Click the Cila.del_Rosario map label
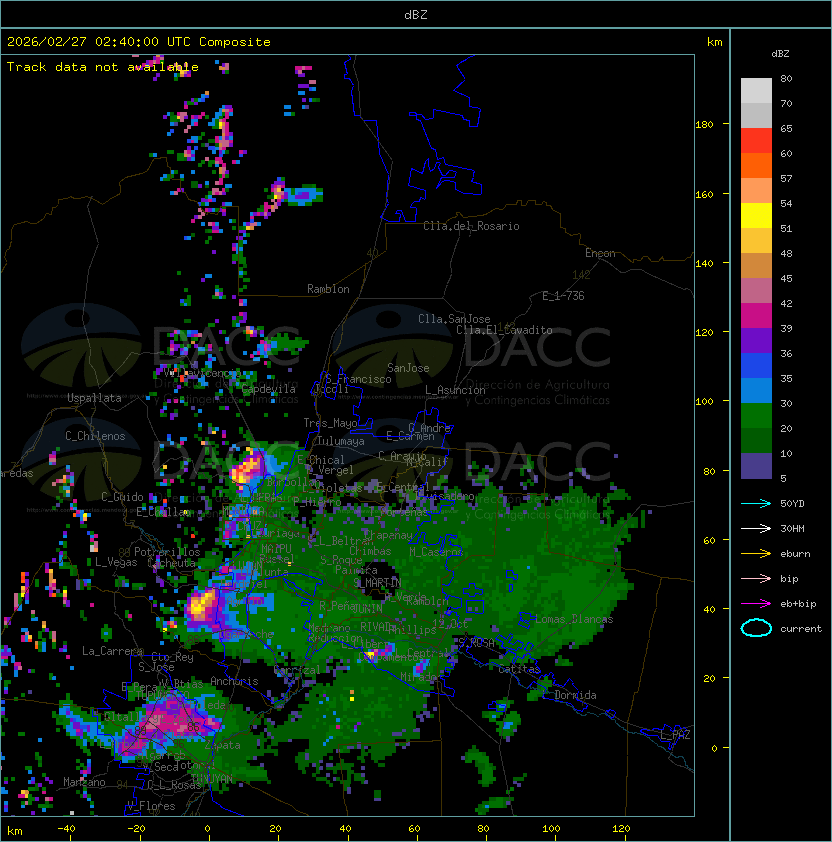 471,226
